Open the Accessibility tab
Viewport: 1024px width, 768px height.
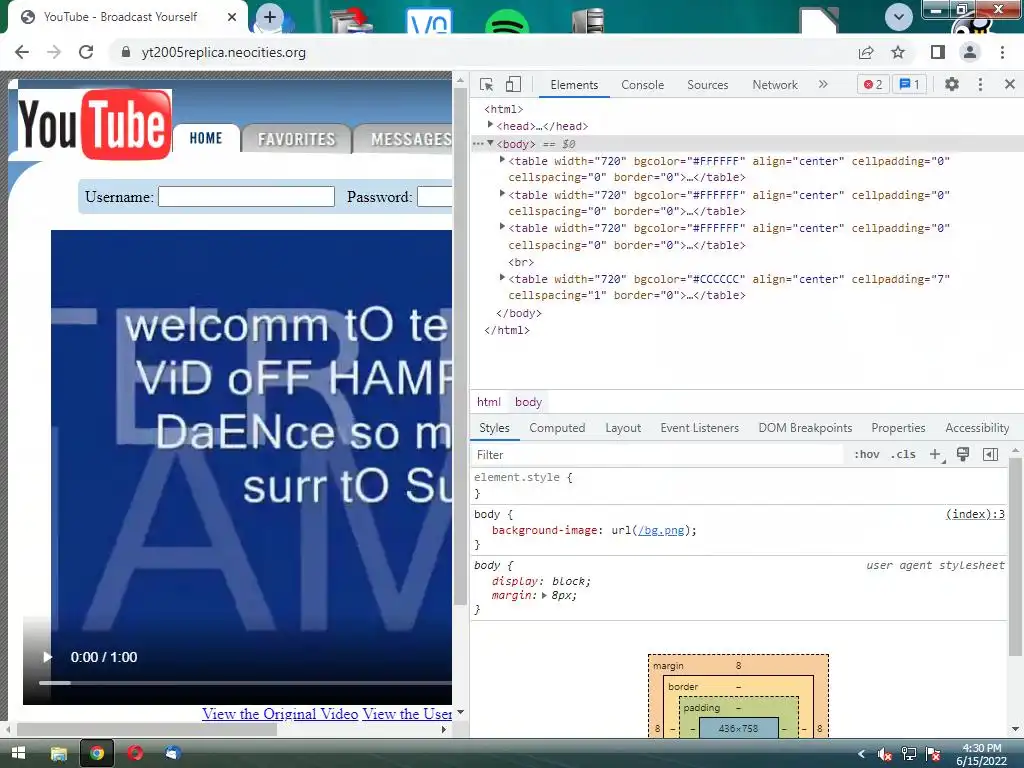coord(977,428)
